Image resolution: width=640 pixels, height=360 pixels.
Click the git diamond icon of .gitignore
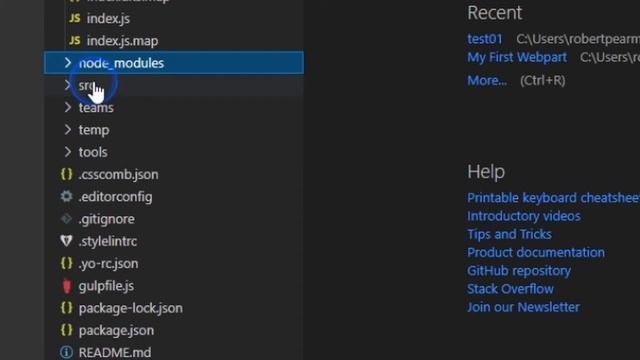[67, 219]
